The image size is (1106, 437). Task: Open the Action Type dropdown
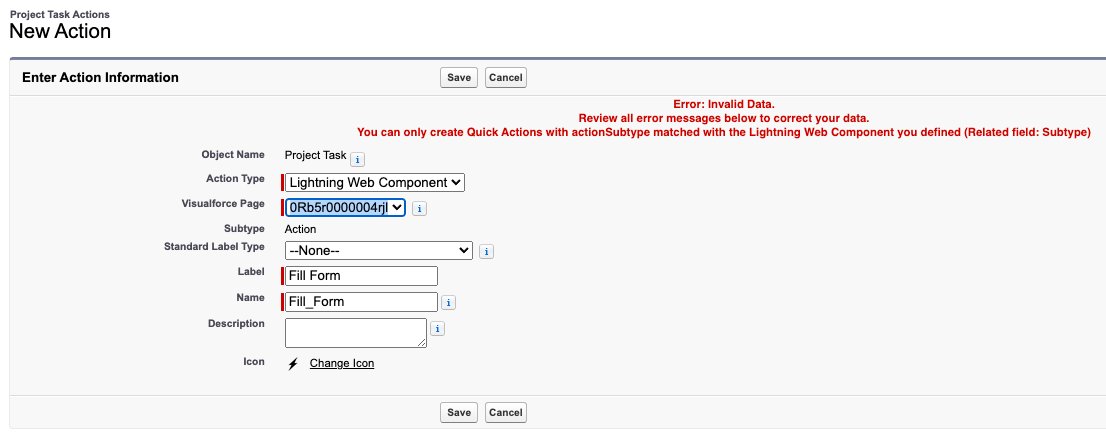click(x=375, y=182)
